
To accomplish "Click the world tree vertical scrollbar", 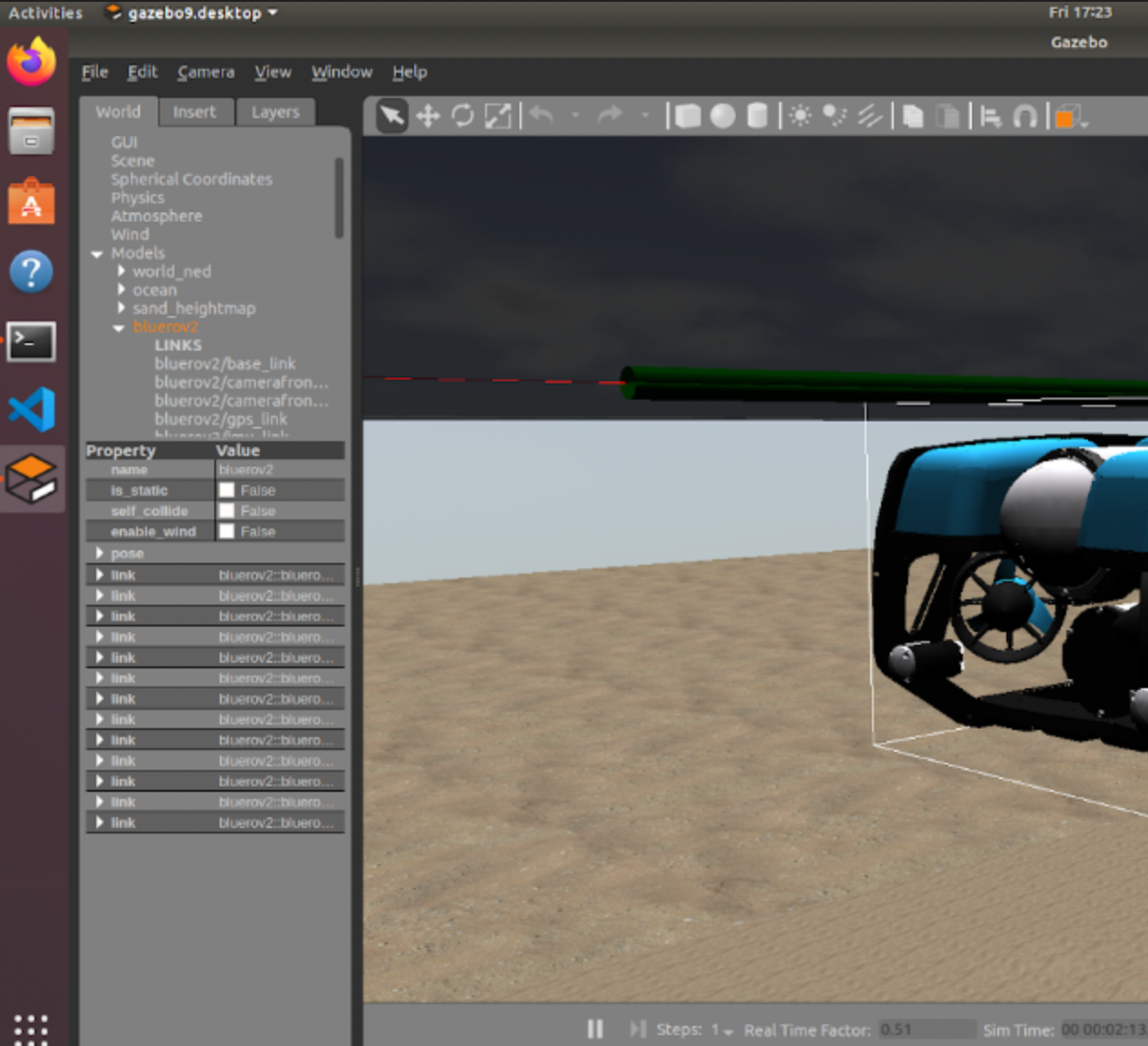I will [340, 197].
